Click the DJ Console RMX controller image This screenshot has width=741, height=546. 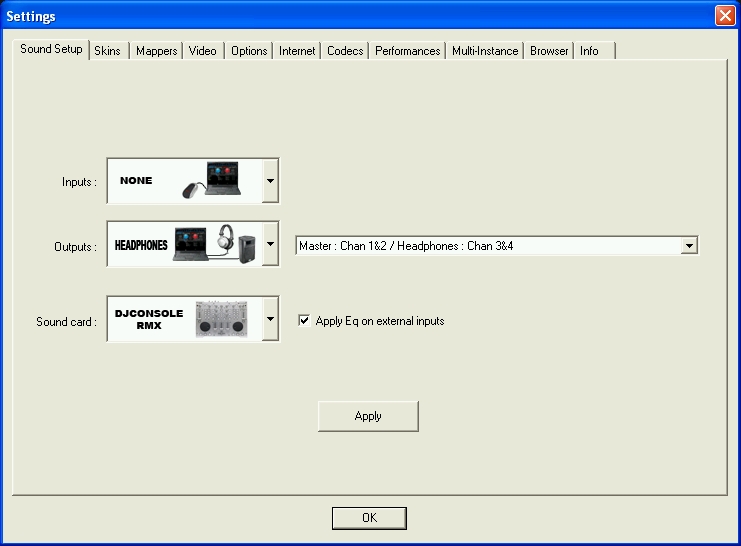(x=221, y=319)
